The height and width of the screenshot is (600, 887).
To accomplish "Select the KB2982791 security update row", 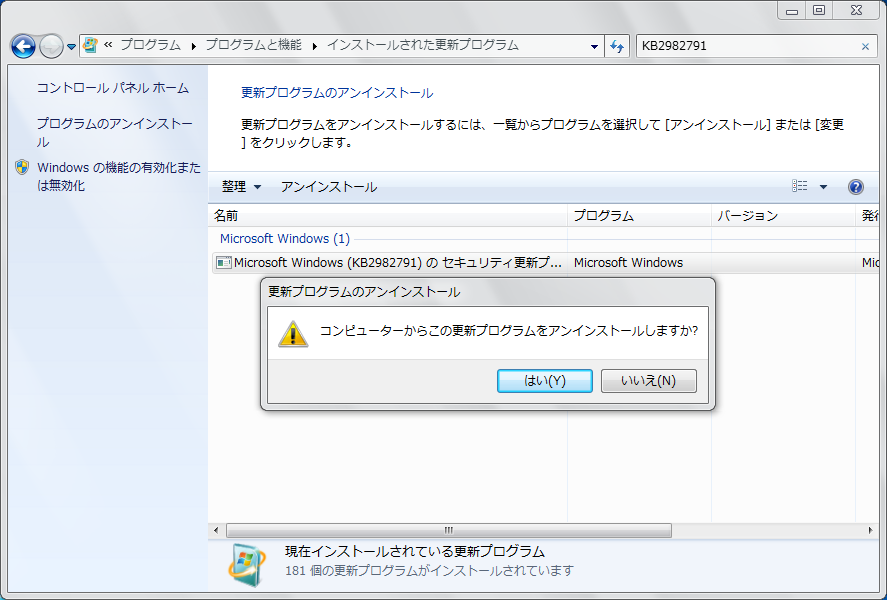I will point(545,262).
